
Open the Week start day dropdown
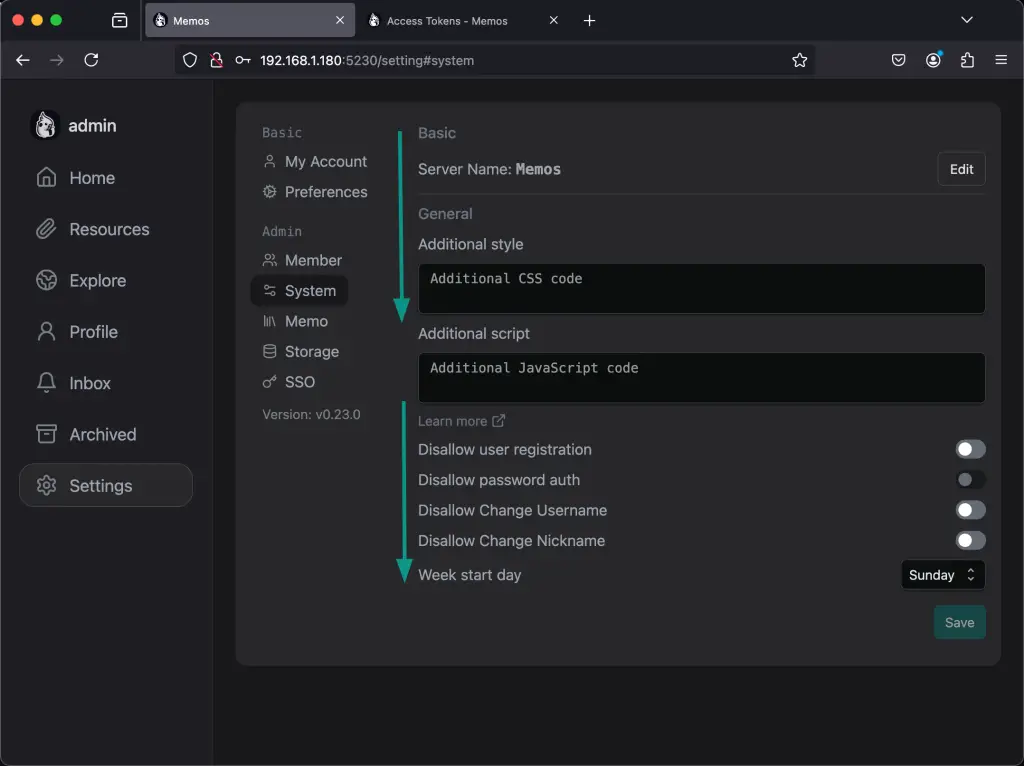point(941,574)
